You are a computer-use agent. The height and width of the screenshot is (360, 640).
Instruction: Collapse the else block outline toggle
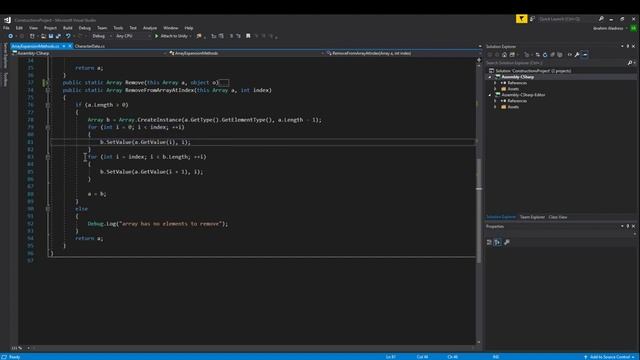click(48, 209)
